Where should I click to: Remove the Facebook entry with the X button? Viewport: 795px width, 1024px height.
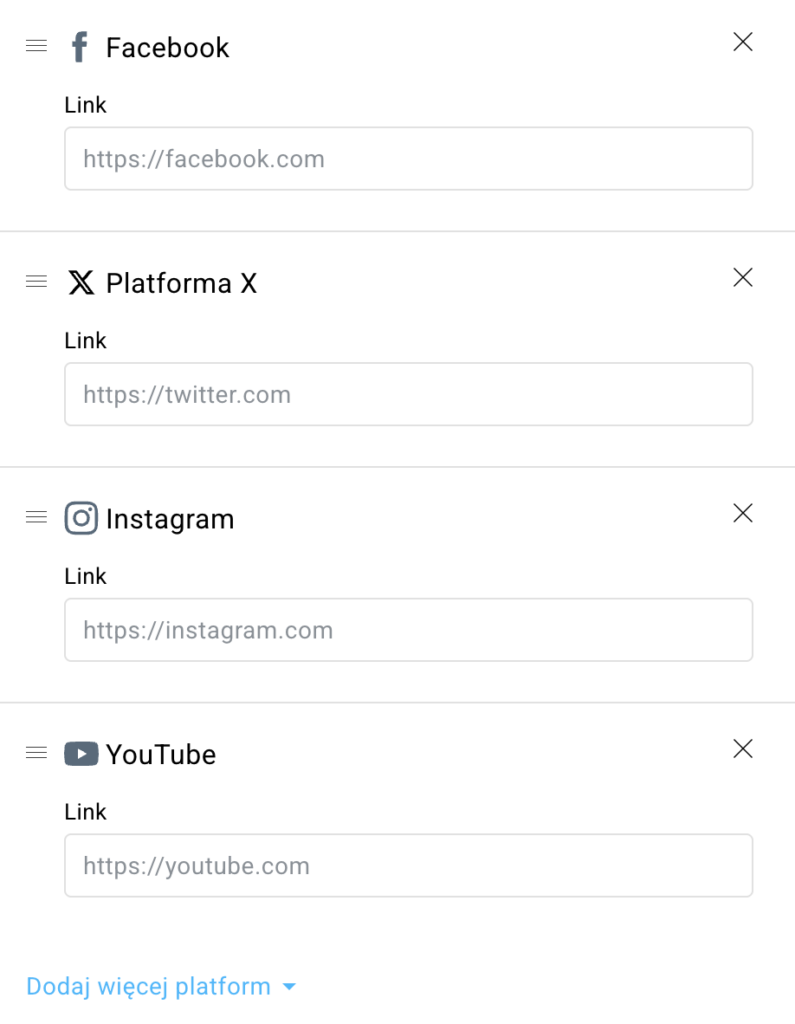point(743,42)
